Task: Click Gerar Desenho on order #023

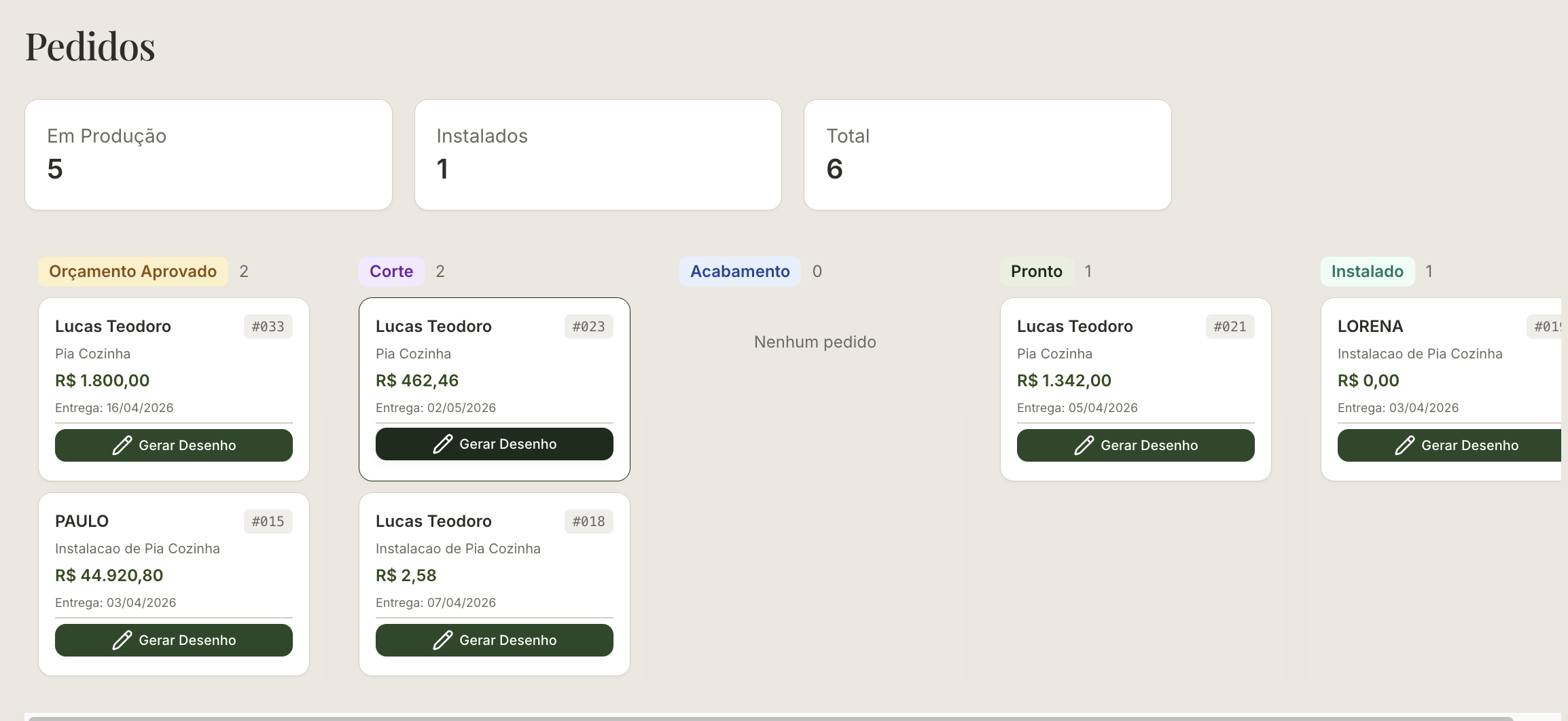Action: click(495, 444)
